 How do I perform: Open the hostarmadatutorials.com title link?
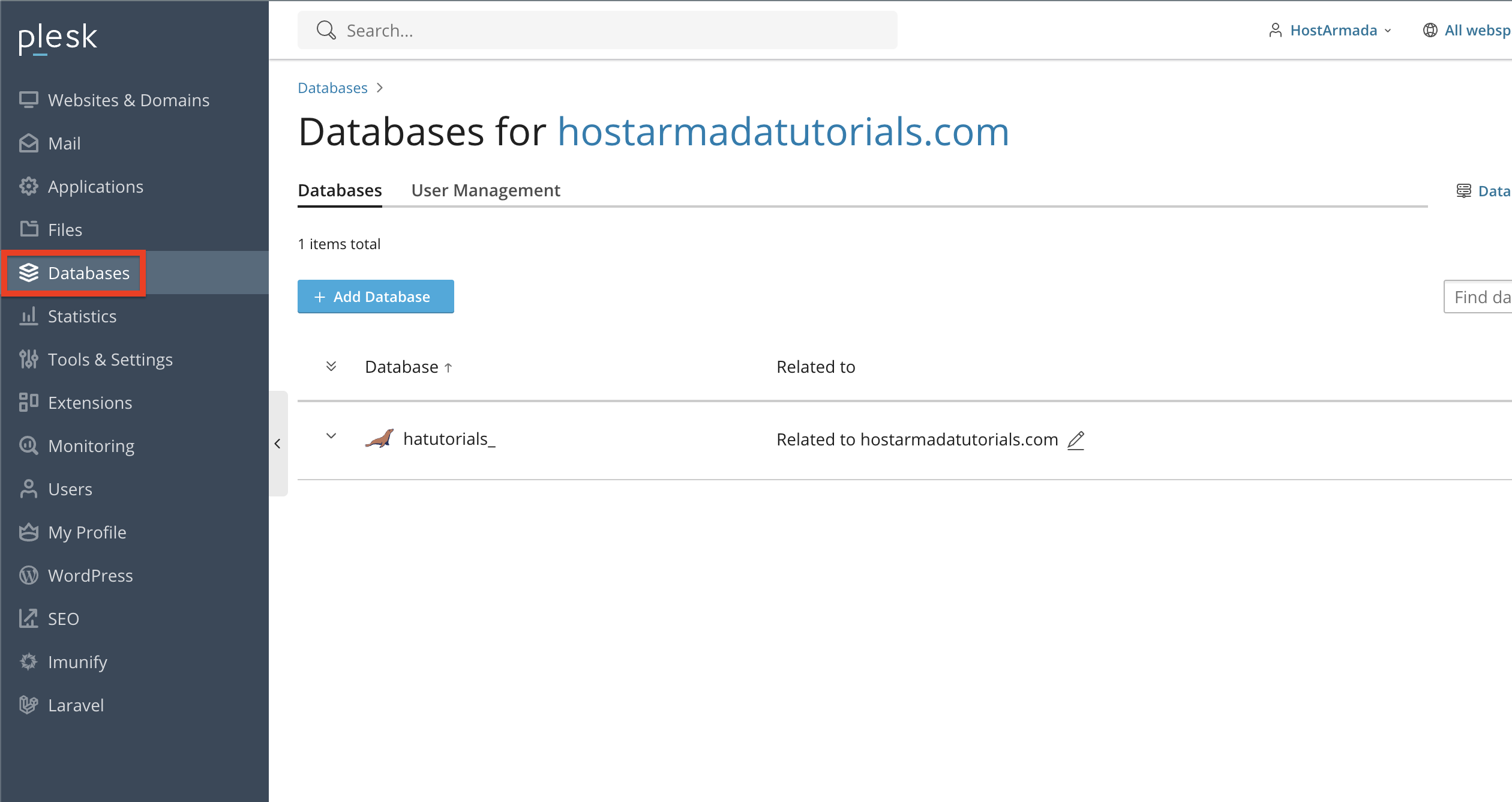(784, 131)
